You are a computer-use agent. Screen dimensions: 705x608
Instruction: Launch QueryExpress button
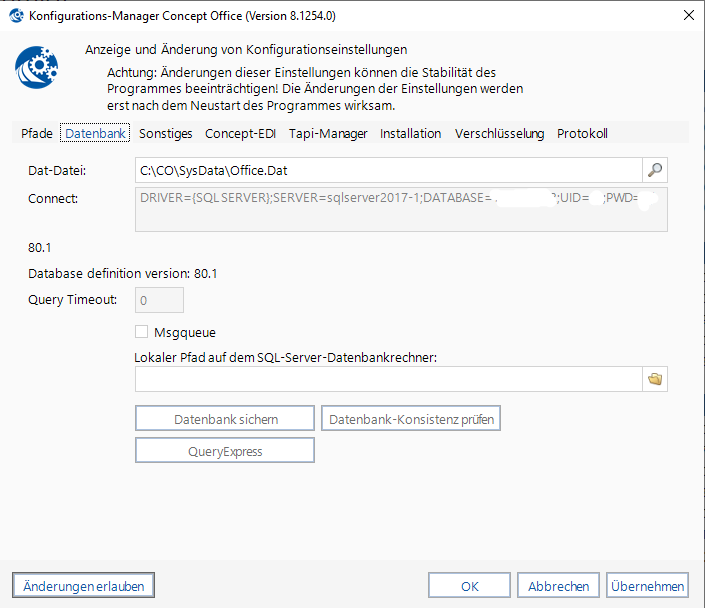coord(225,451)
